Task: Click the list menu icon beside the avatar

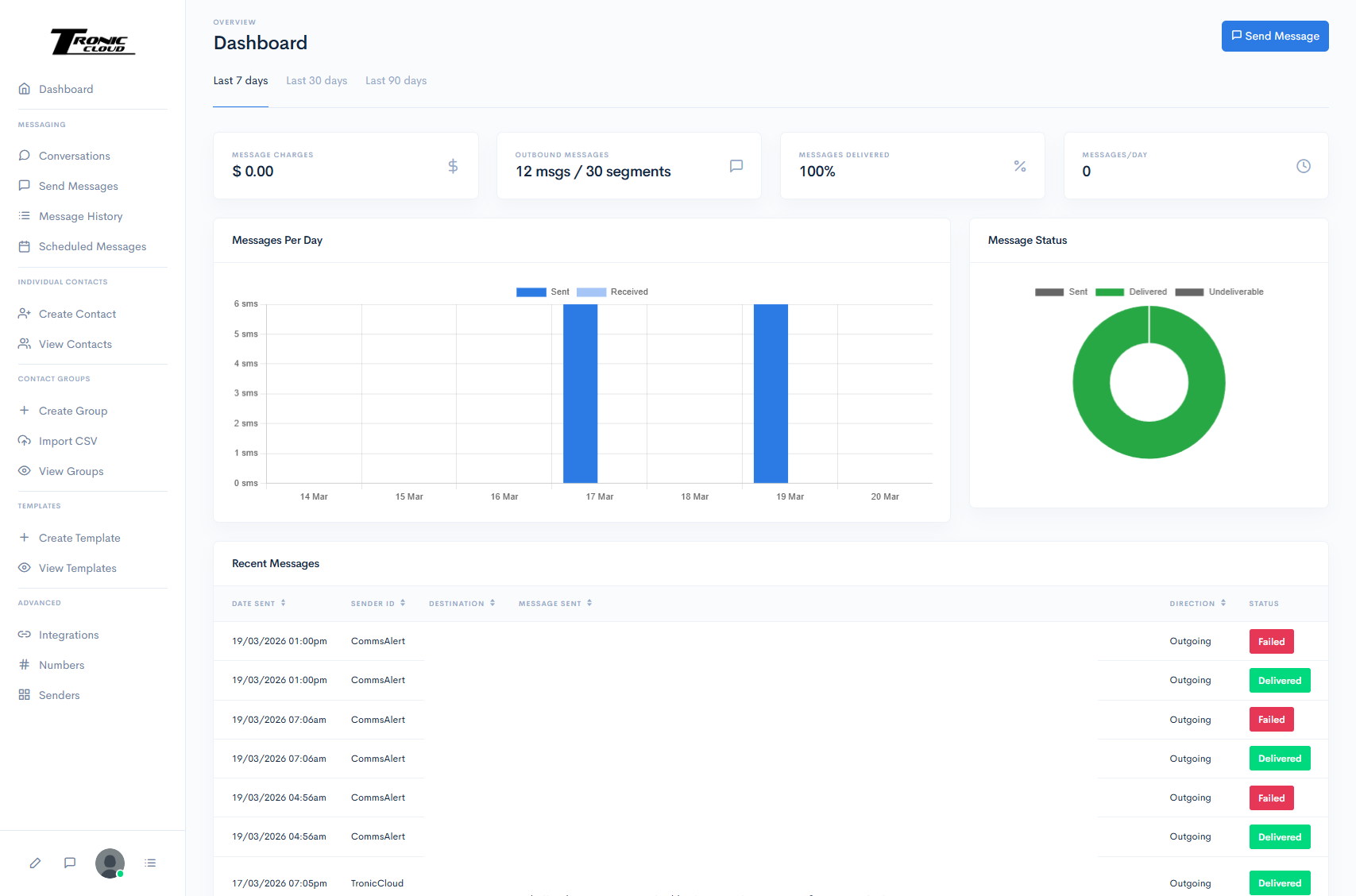Action: (x=150, y=863)
